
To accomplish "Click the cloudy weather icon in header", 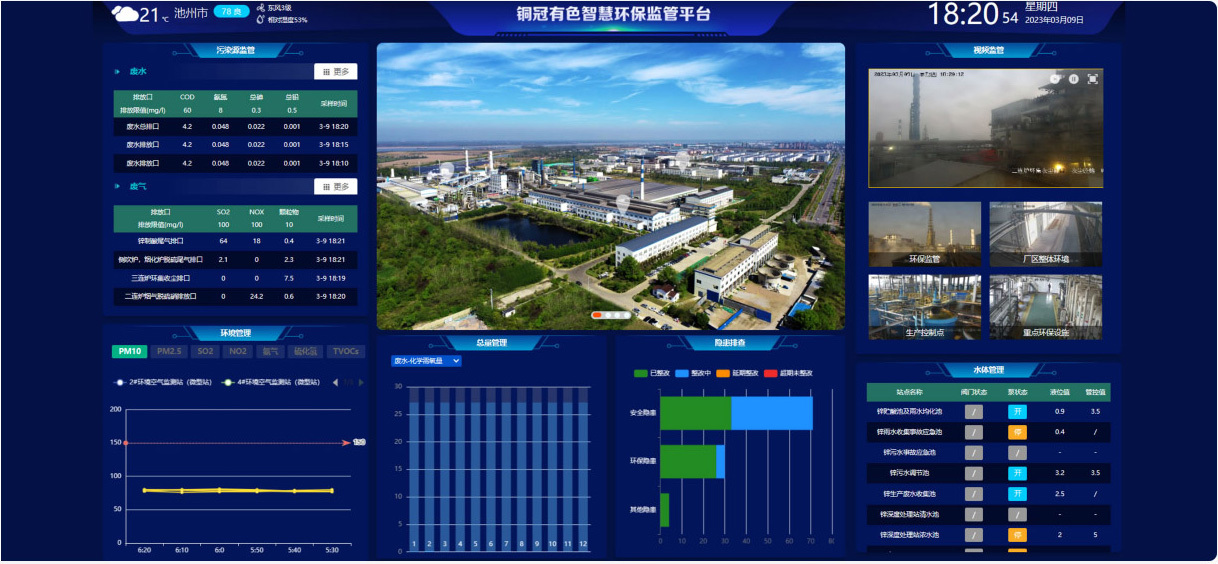I will pyautogui.click(x=125, y=13).
